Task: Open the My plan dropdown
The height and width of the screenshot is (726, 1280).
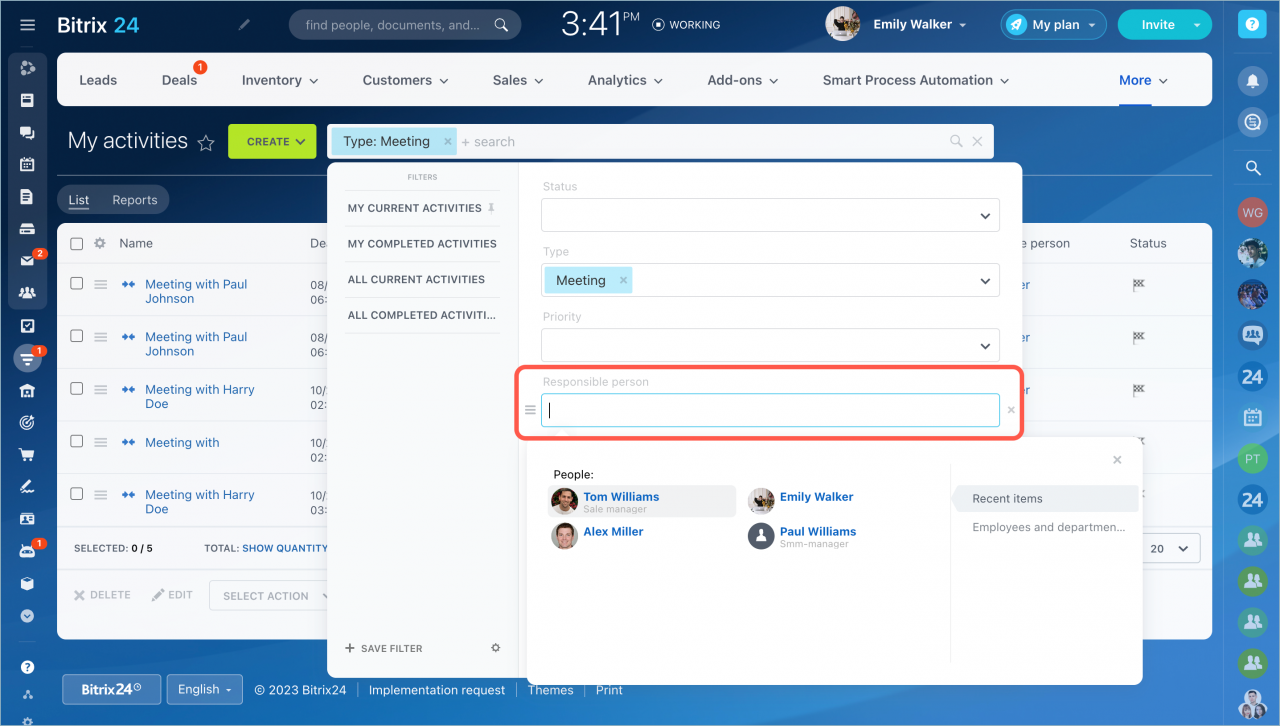Action: tap(1053, 25)
